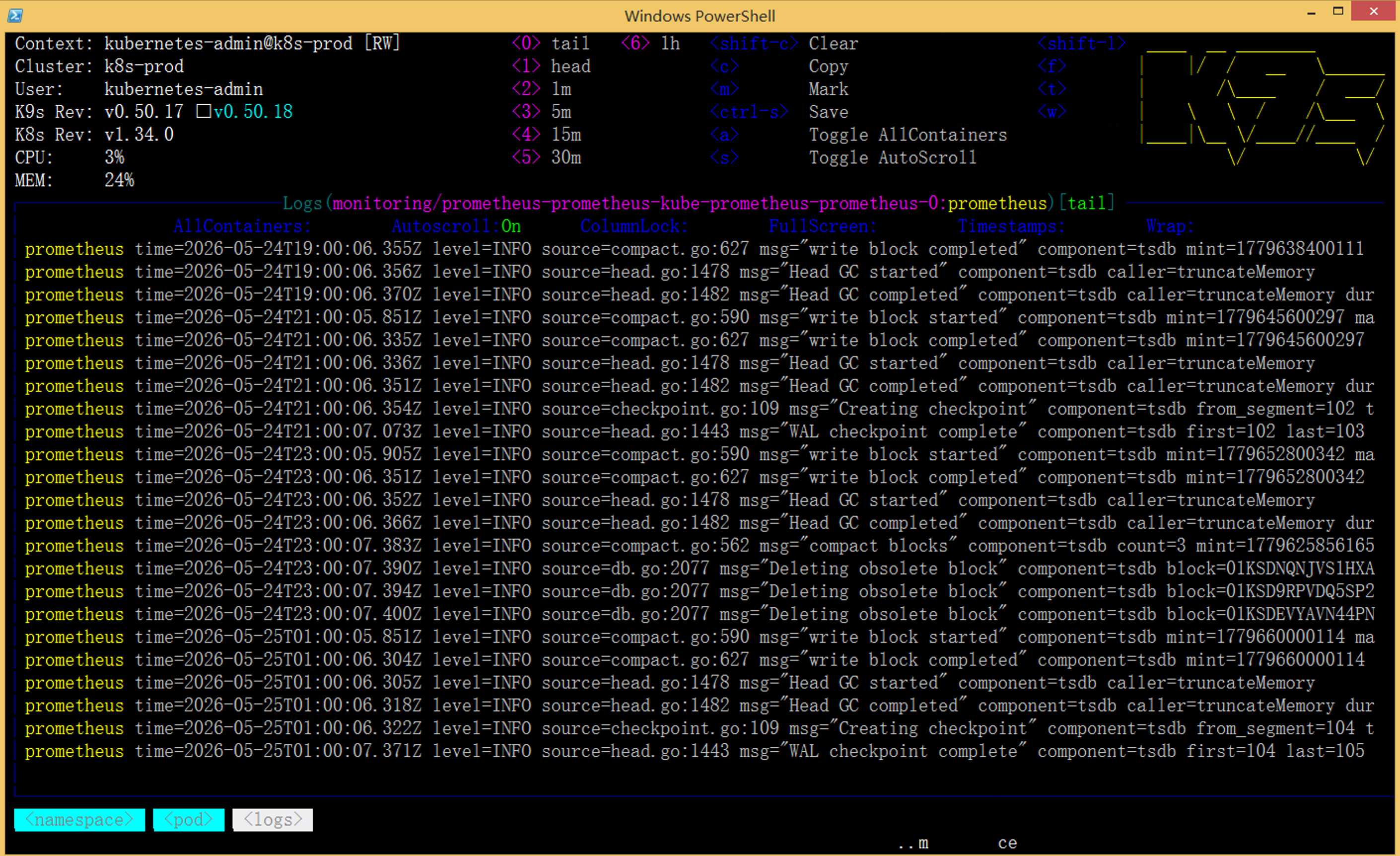Click the PowerShell icon in title bar
Viewport: 1400px width, 856px height.
point(15,15)
